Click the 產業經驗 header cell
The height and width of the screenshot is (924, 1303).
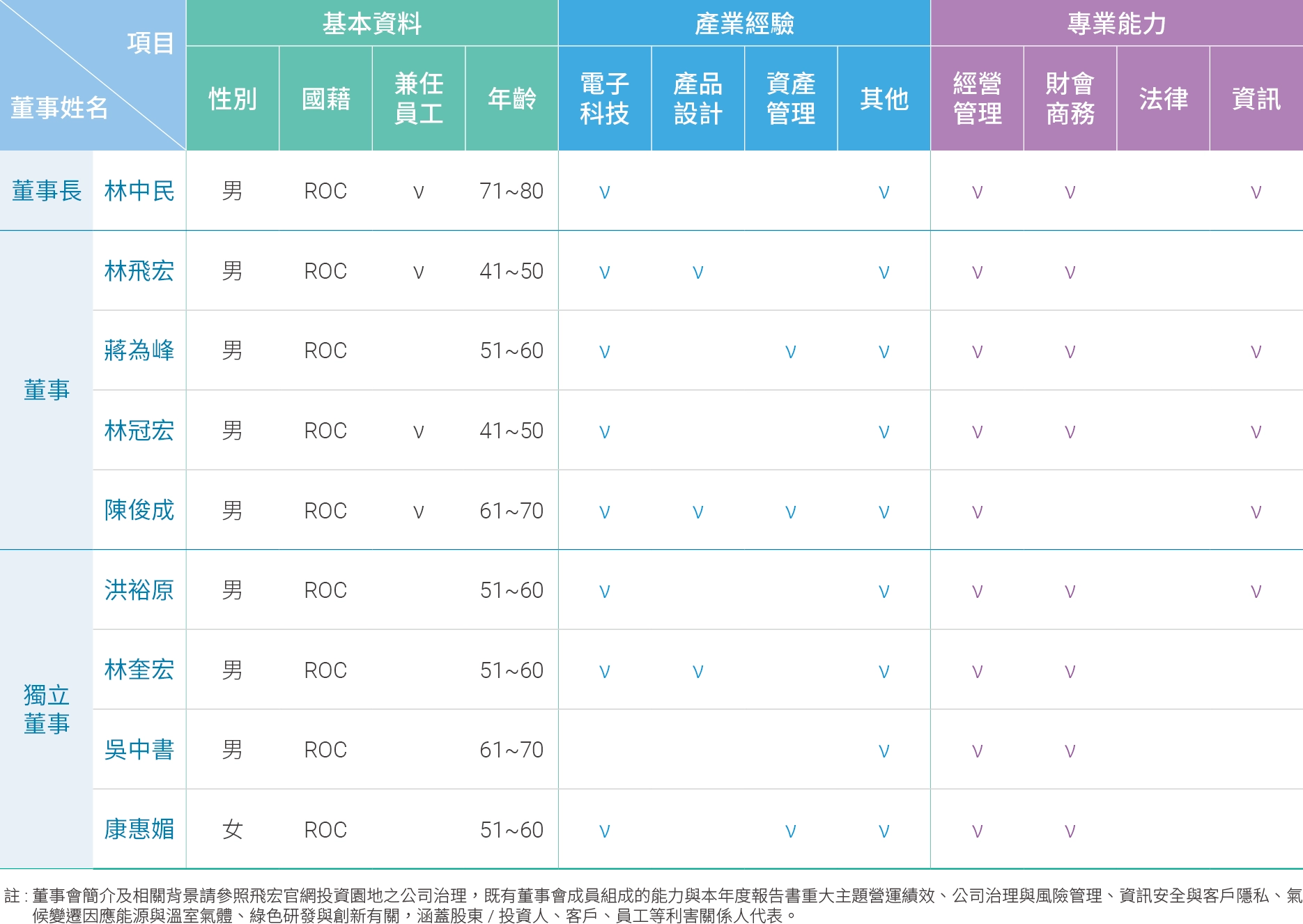point(744,23)
